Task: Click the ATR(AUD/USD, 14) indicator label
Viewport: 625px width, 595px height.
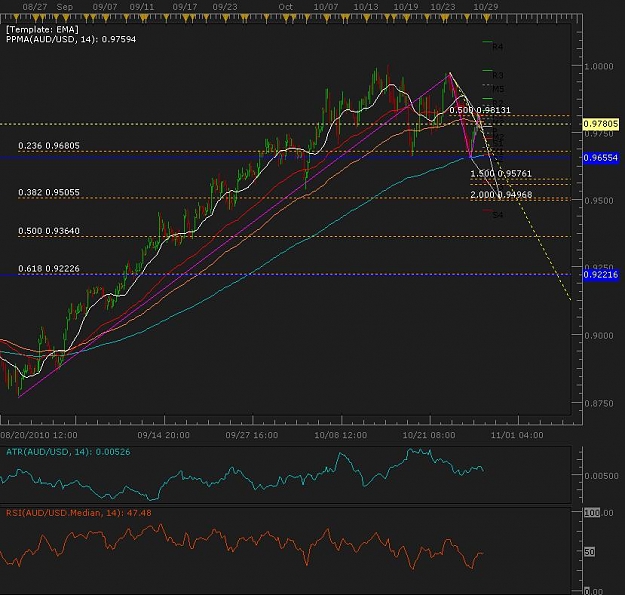Action: coord(68,452)
